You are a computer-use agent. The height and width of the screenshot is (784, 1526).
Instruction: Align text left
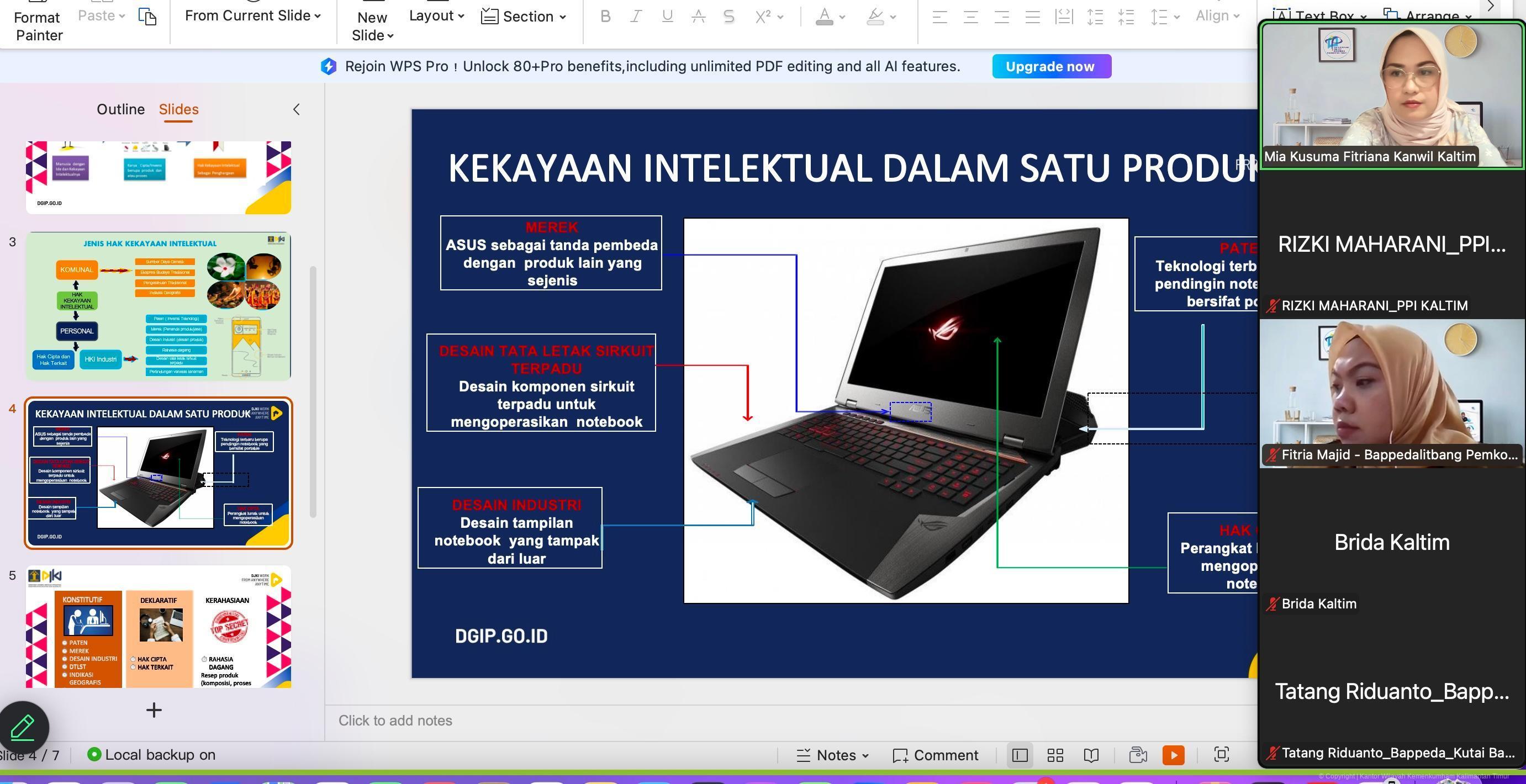click(x=939, y=17)
